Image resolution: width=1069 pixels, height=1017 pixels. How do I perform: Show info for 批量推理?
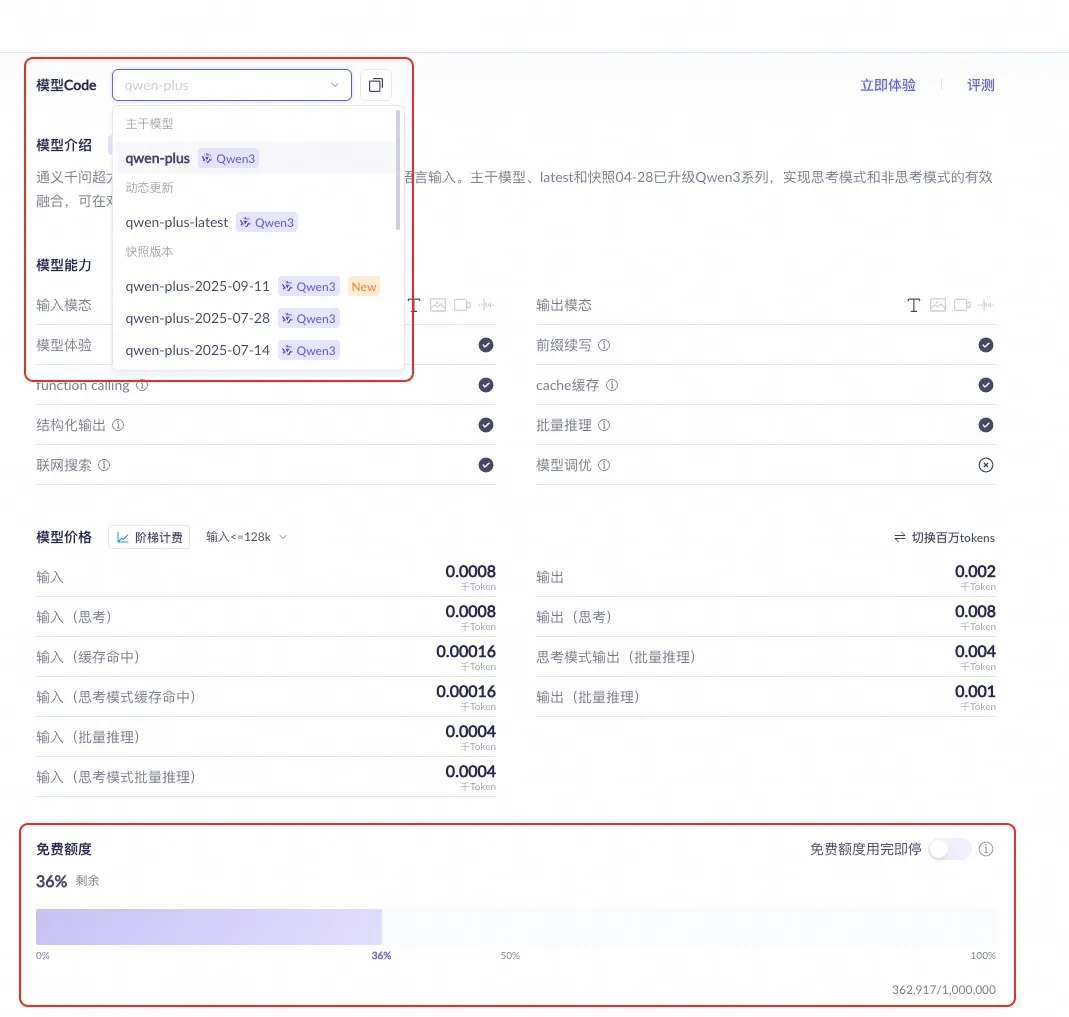click(604, 425)
